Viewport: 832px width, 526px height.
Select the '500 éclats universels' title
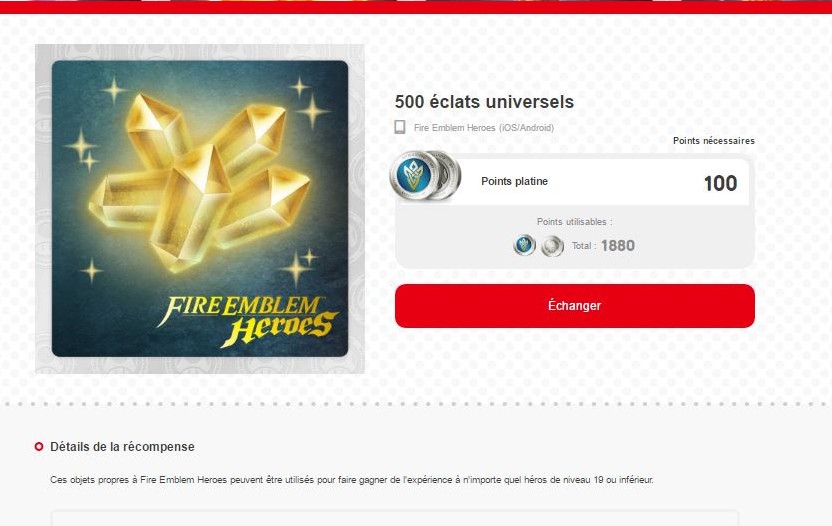(x=484, y=101)
